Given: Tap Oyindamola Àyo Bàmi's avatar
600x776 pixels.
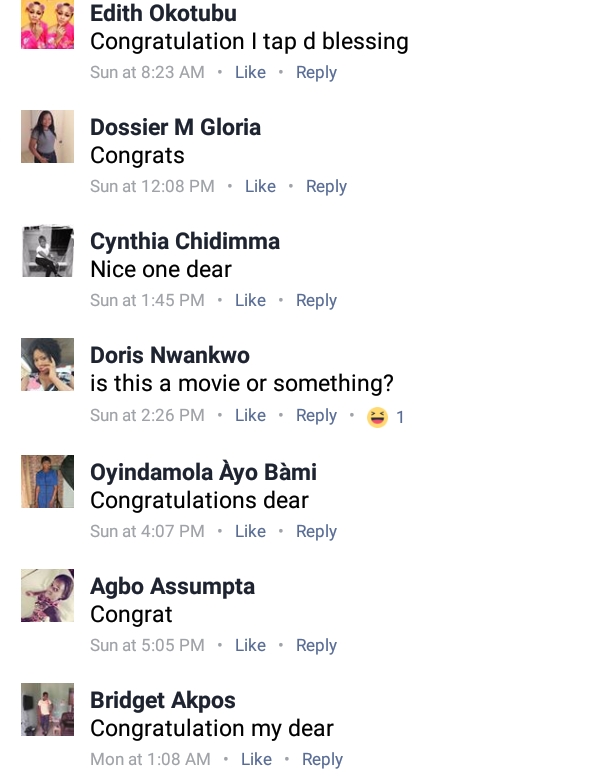Looking at the screenshot, I should 48,481.
